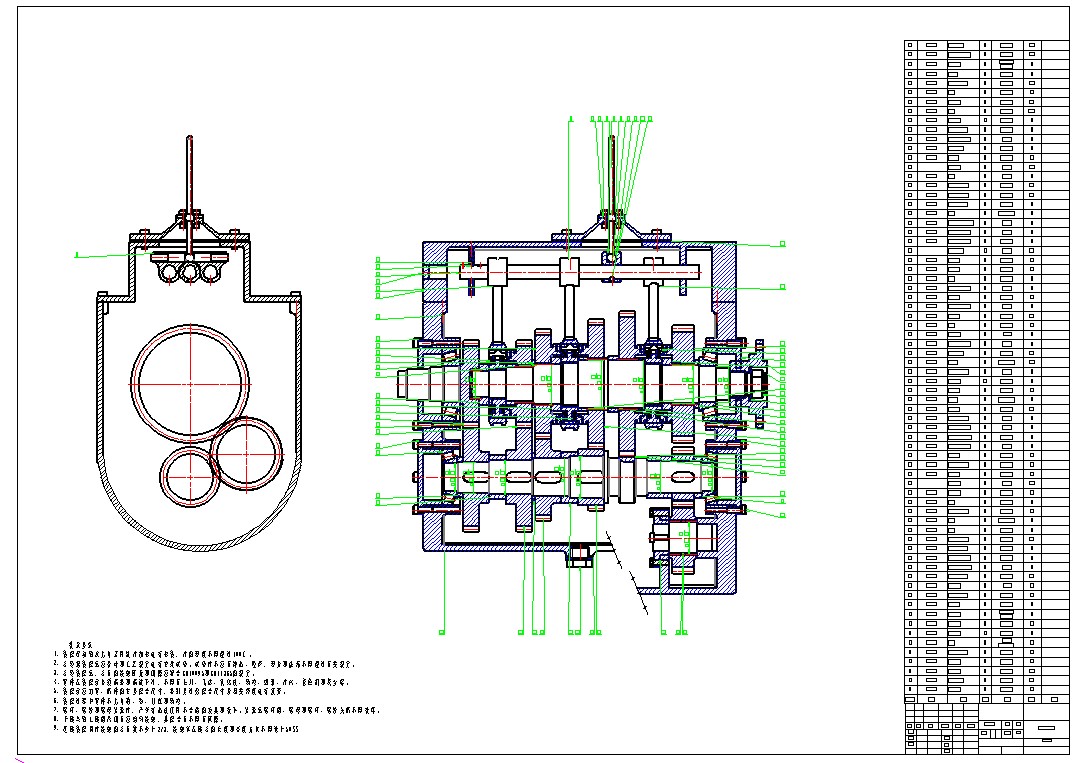Image resolution: width=1073 pixels, height=763 pixels.
Task: Click the drain plug under the gearbox housing
Action: tap(578, 556)
